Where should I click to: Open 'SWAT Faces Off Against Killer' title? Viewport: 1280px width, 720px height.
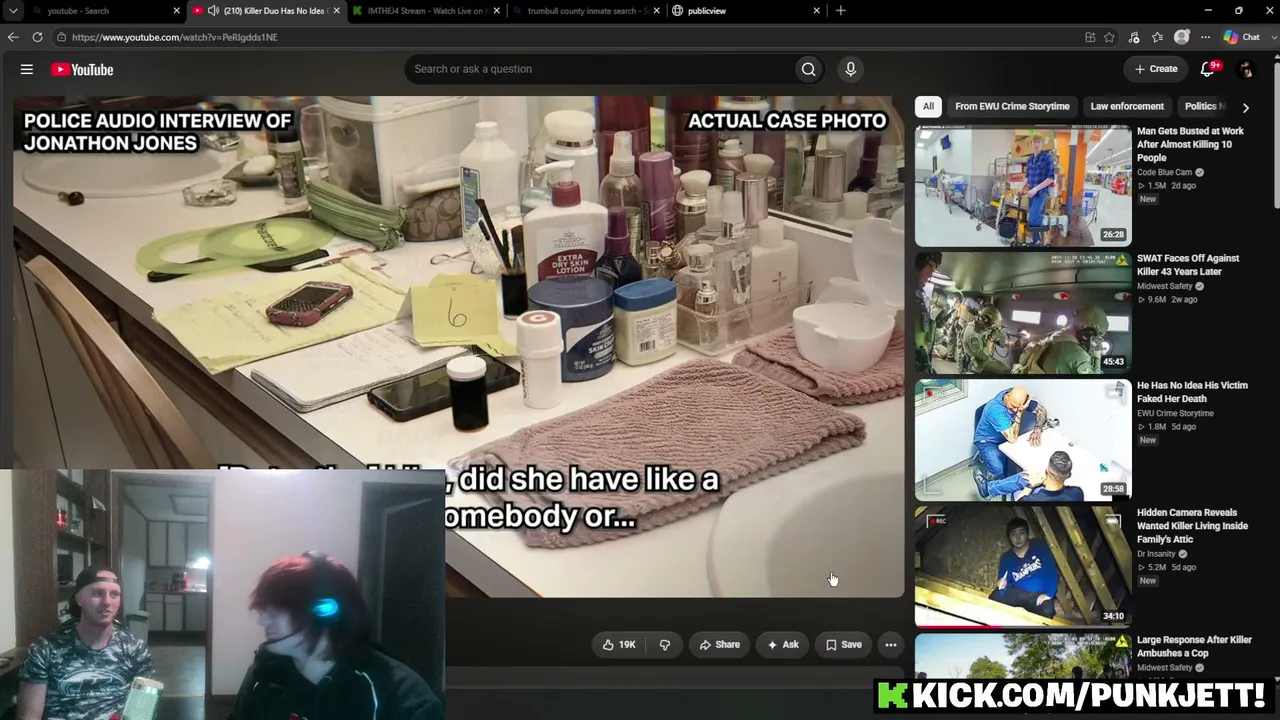pyautogui.click(x=1188, y=265)
